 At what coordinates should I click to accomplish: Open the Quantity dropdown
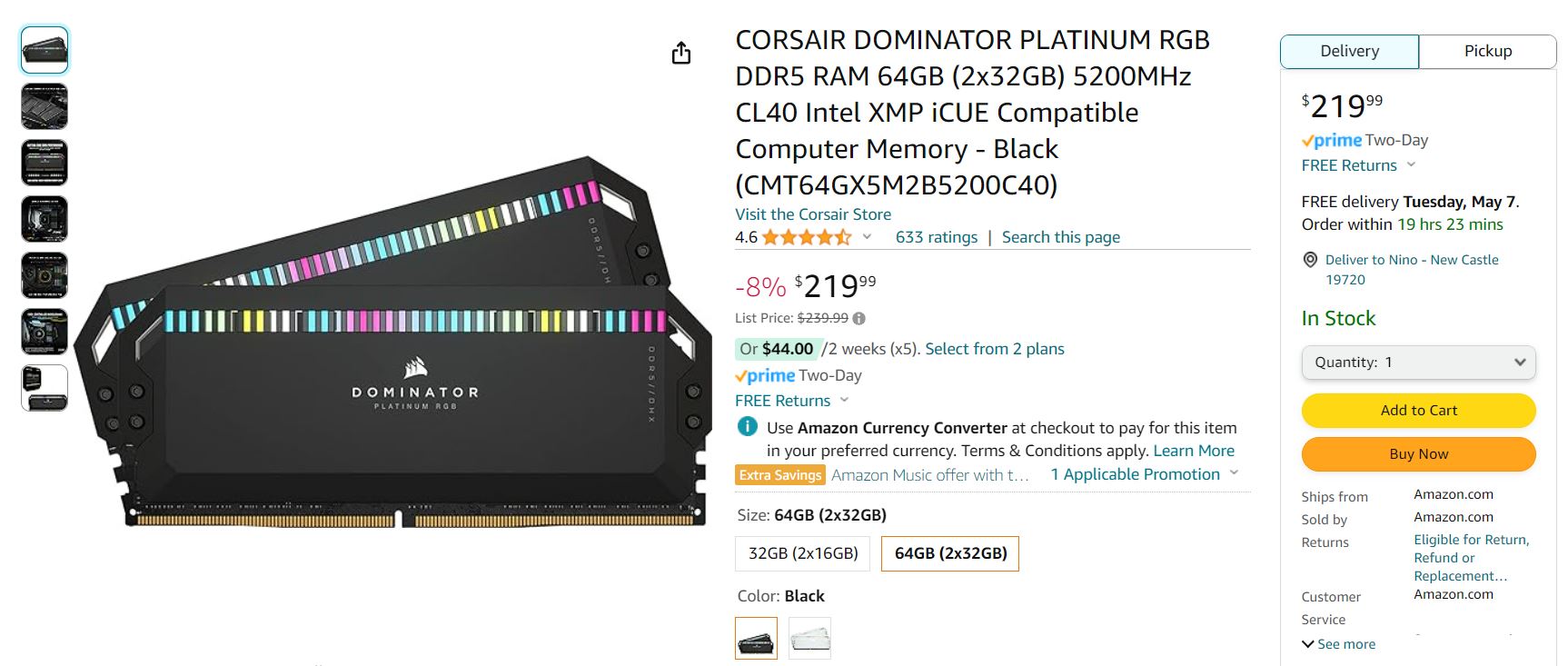1418,363
